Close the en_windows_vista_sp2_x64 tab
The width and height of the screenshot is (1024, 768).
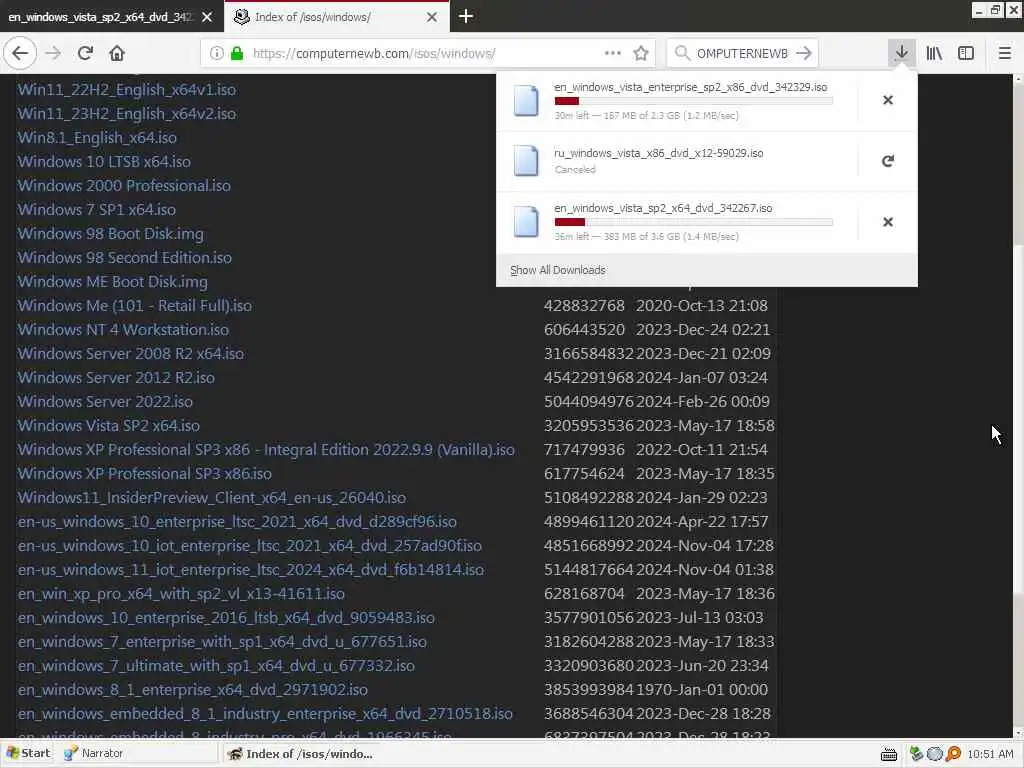pyautogui.click(x=207, y=17)
